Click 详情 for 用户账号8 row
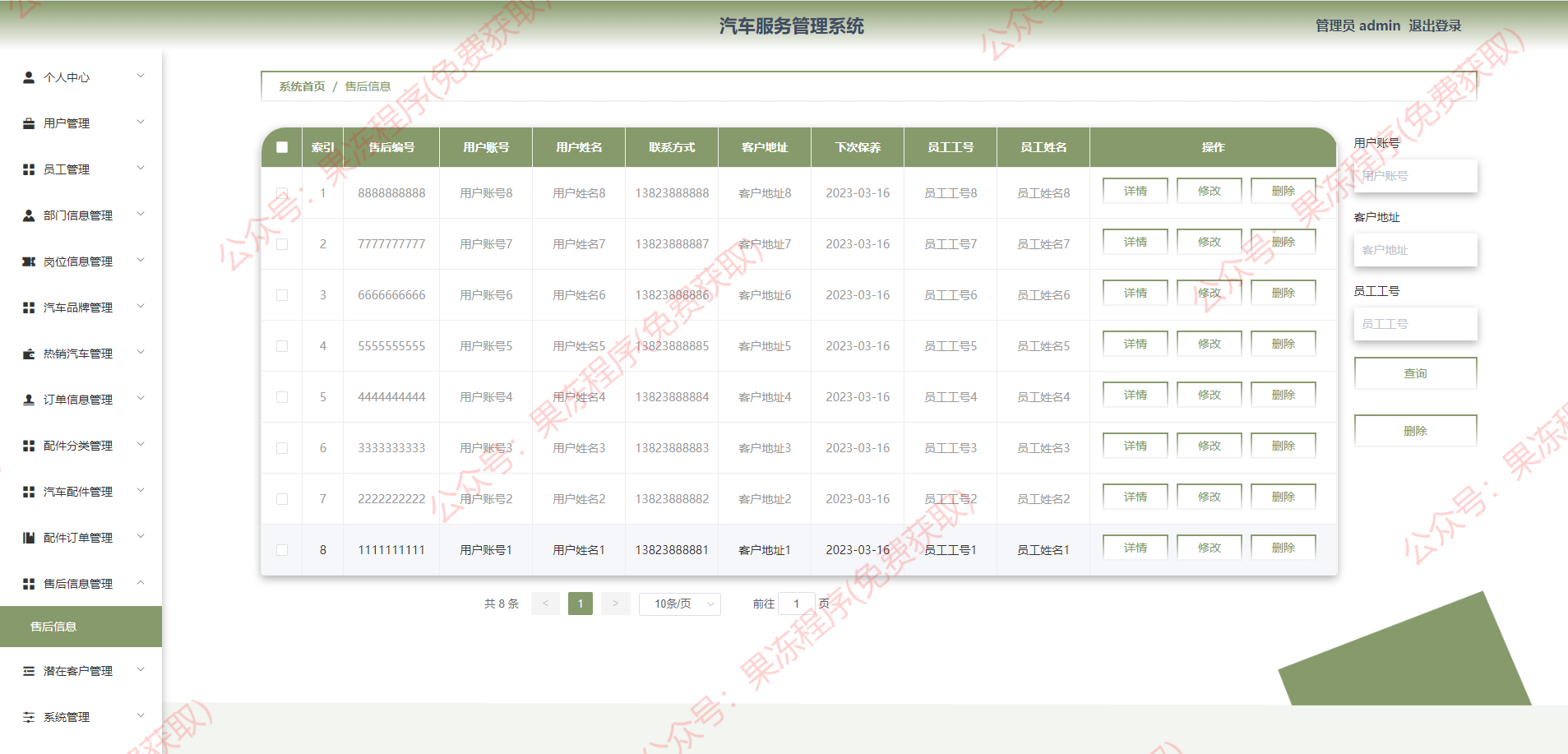 [1136, 191]
